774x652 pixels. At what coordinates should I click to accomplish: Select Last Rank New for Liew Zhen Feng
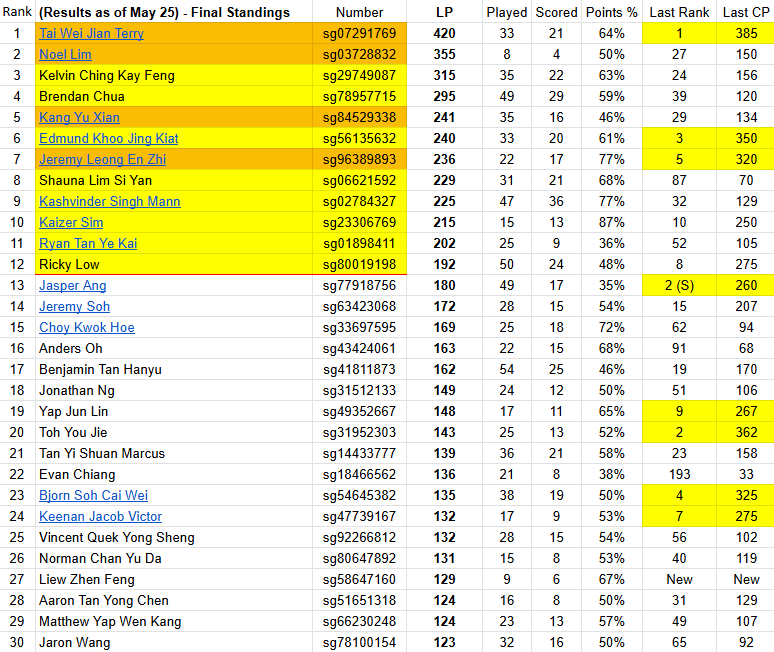[x=679, y=579]
